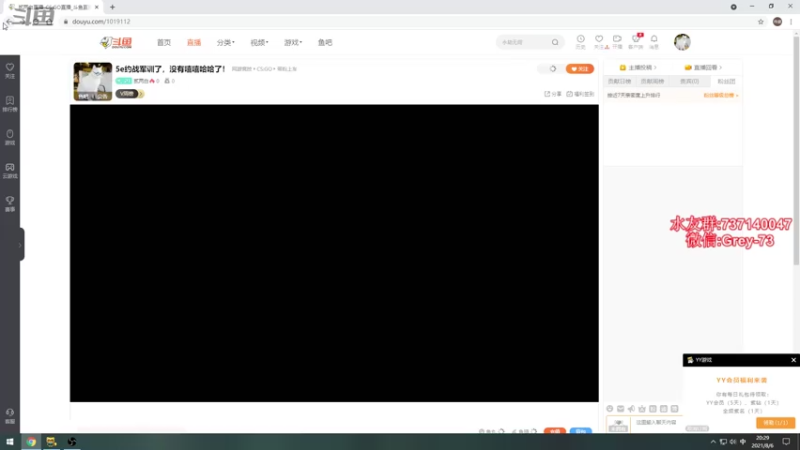The width and height of the screenshot is (800, 450).
Task: Switch to the 贡献日榜 tab
Action: point(619,81)
